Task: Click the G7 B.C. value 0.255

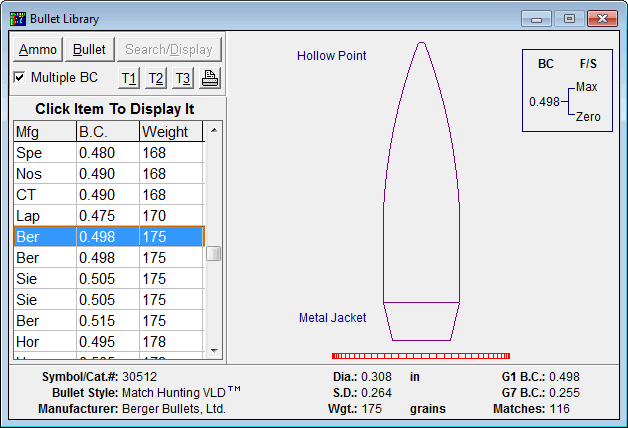Action: [564, 393]
